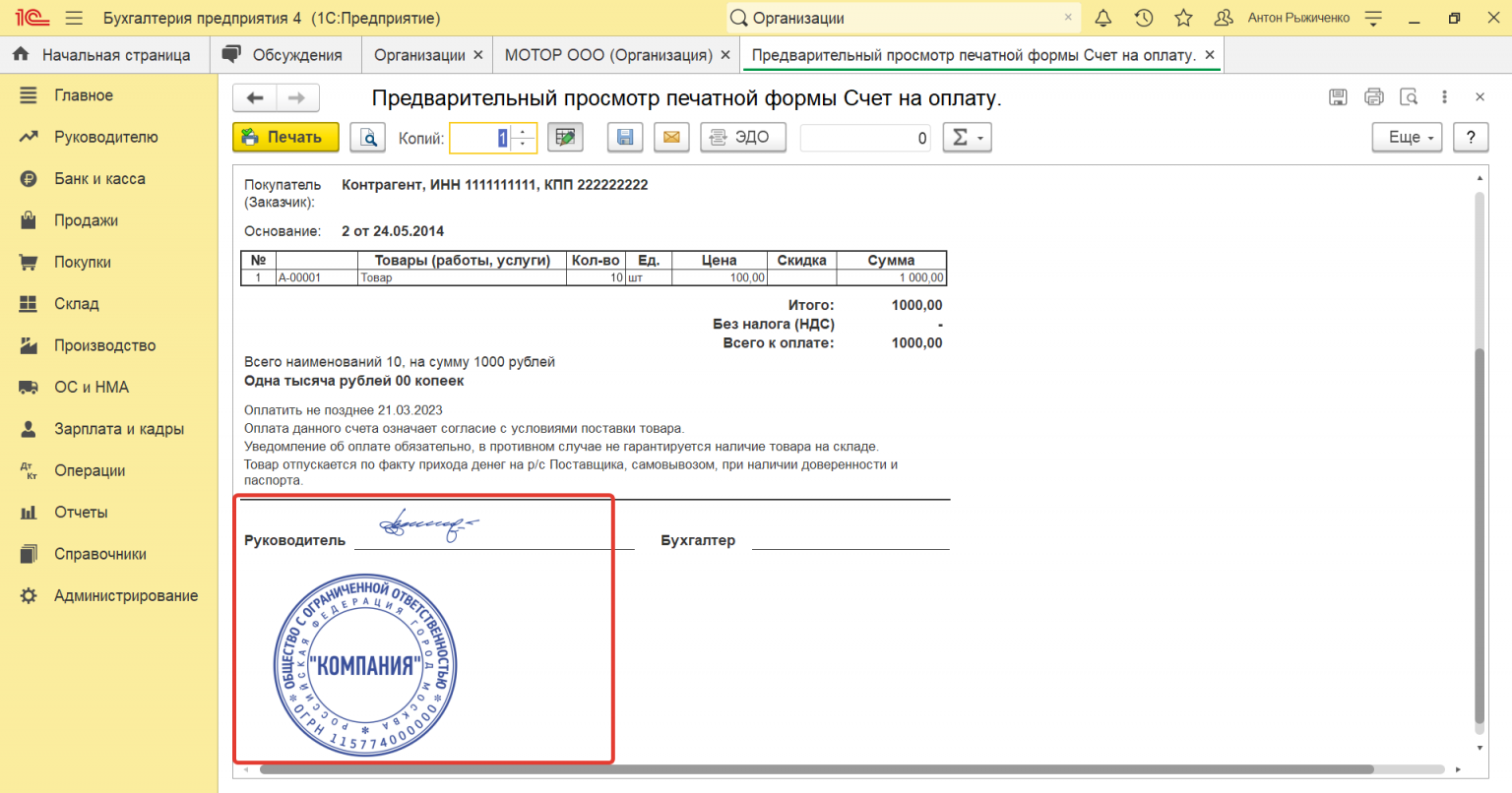Open the Еще dropdown menu
This screenshot has height=793, width=1512.
tap(1407, 138)
